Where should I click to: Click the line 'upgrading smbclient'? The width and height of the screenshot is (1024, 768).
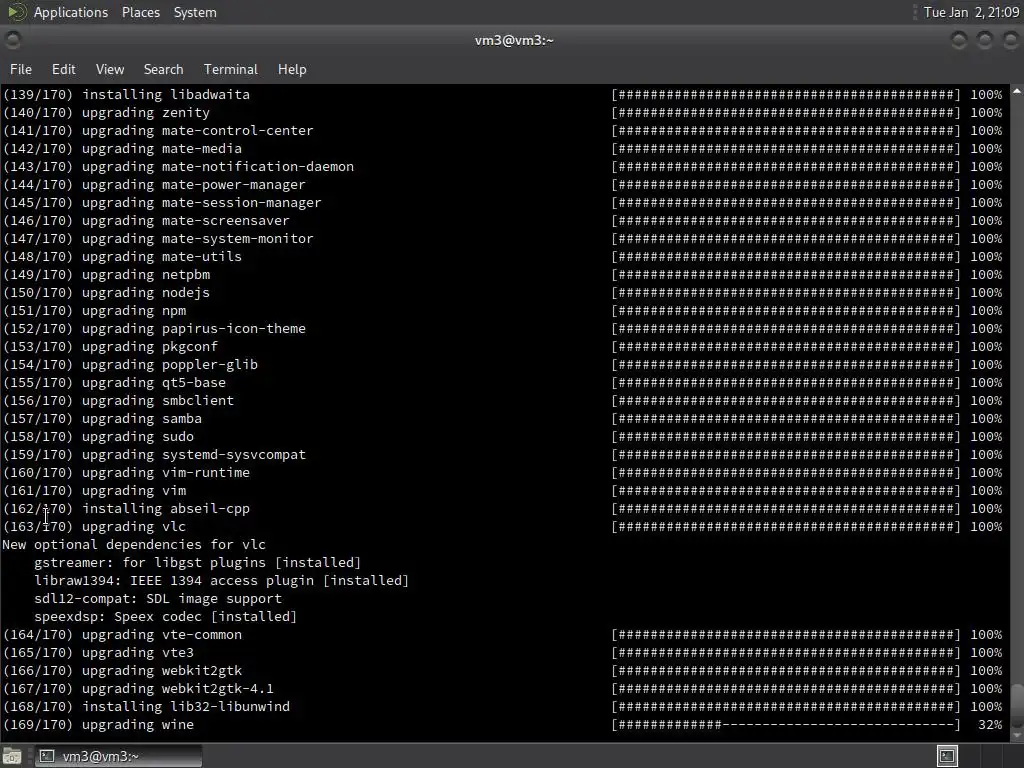coord(118,400)
